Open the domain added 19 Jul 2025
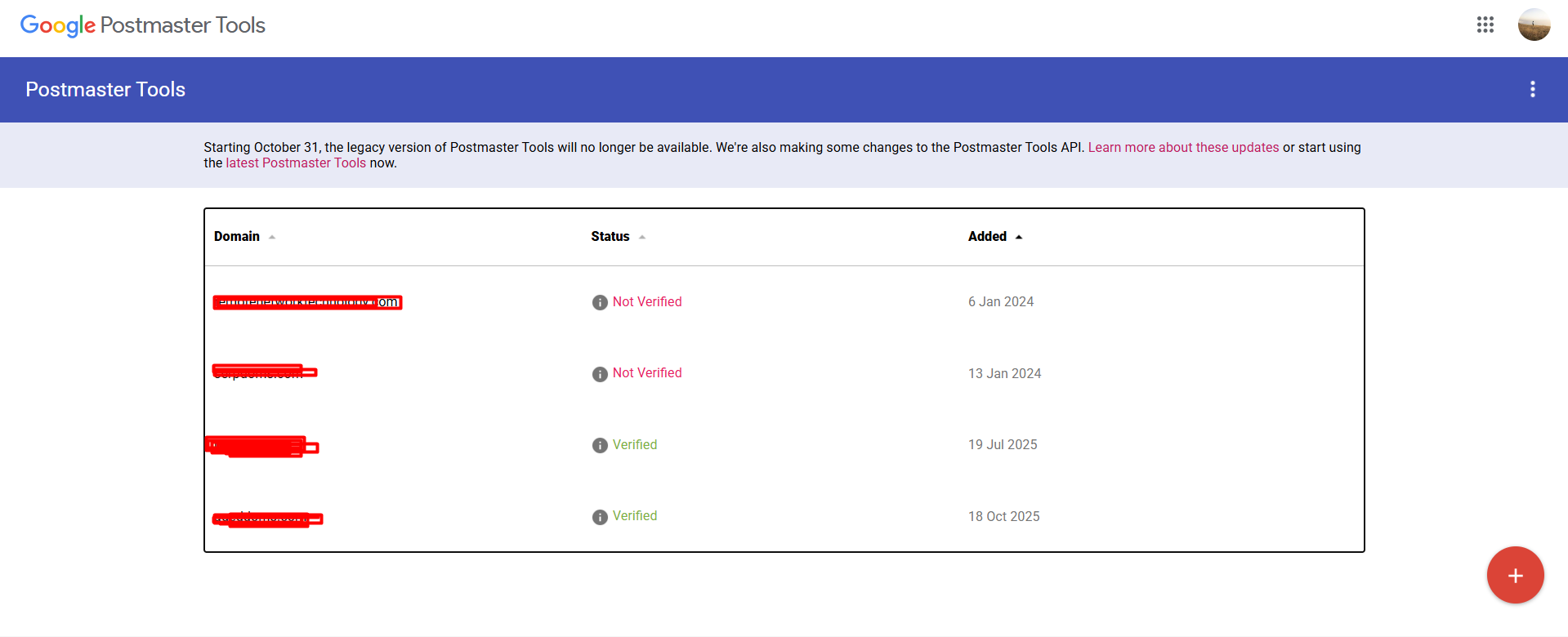Screen dimensions: 1568x637 (261, 446)
